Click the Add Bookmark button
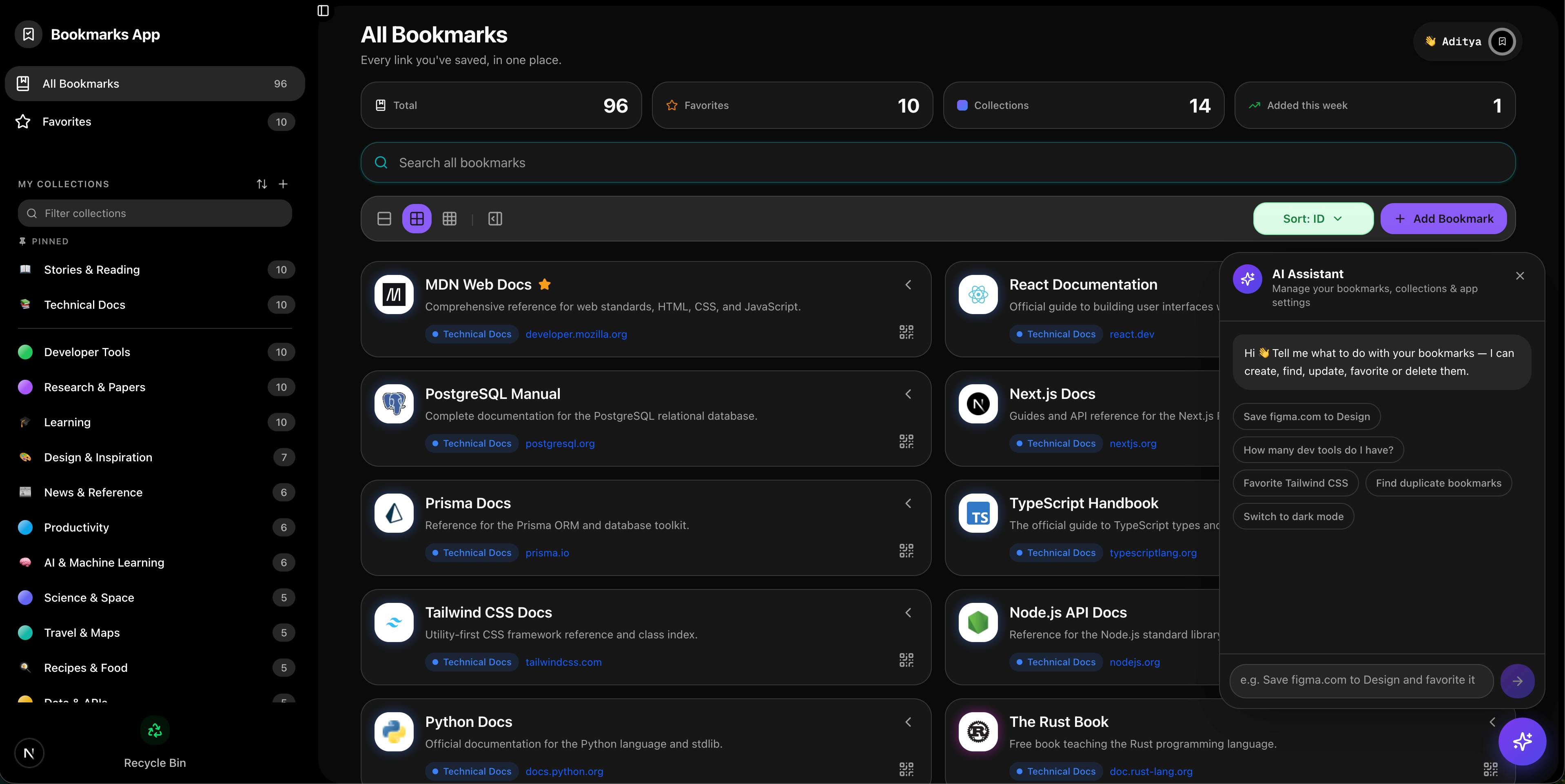 pos(1443,219)
